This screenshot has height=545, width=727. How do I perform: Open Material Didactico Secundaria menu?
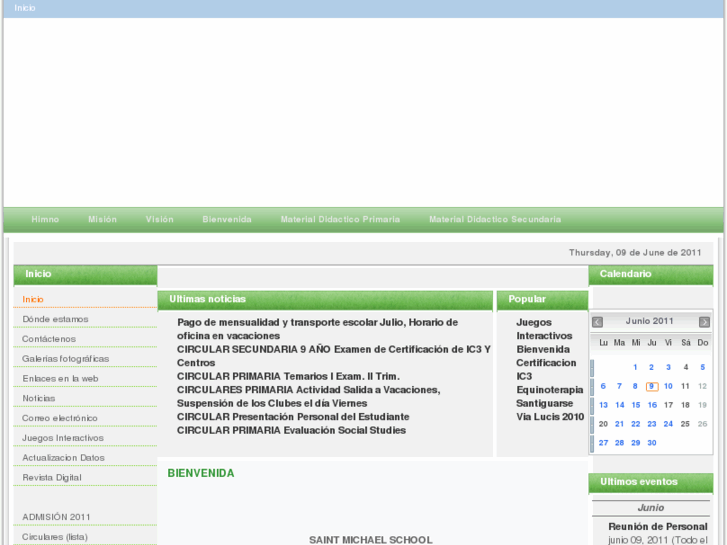tap(495, 219)
